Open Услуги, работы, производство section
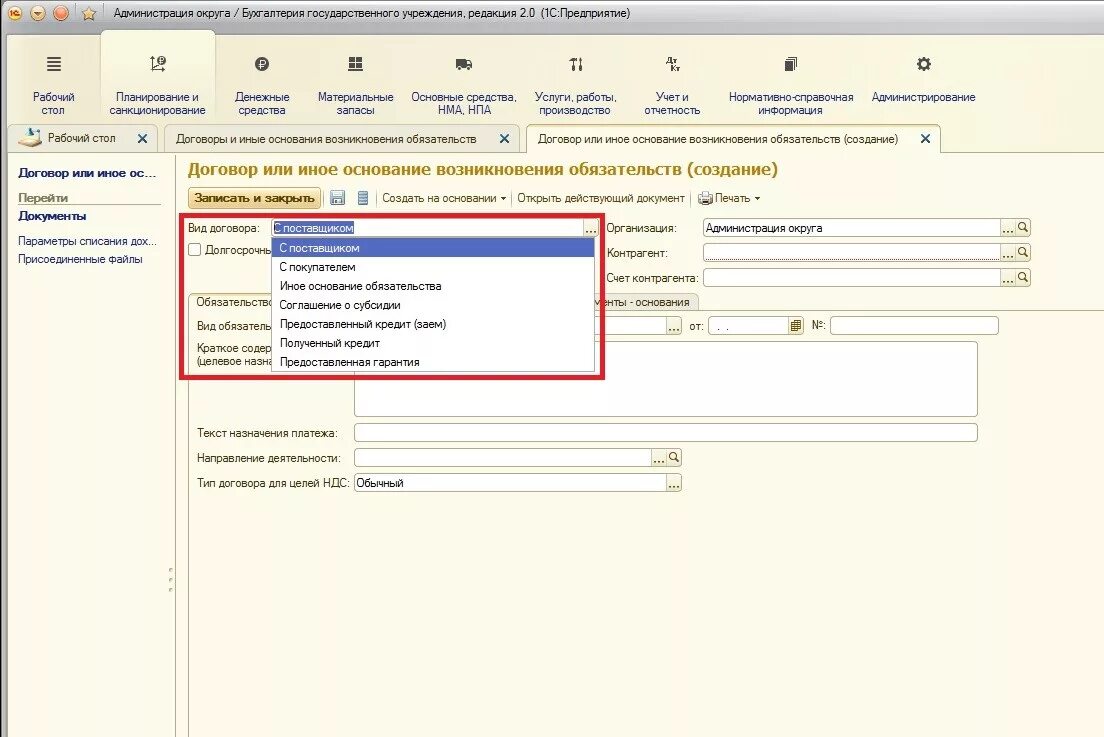The width and height of the screenshot is (1104, 737). tap(575, 85)
